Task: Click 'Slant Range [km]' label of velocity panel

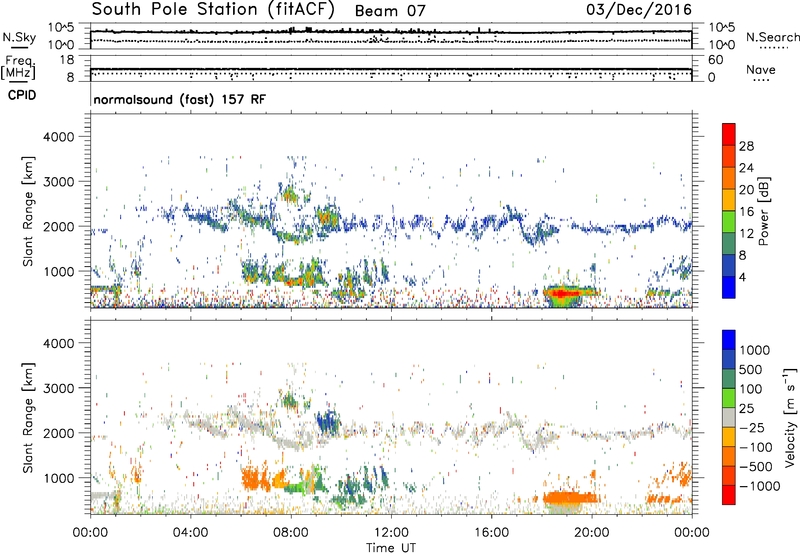Action: point(28,418)
